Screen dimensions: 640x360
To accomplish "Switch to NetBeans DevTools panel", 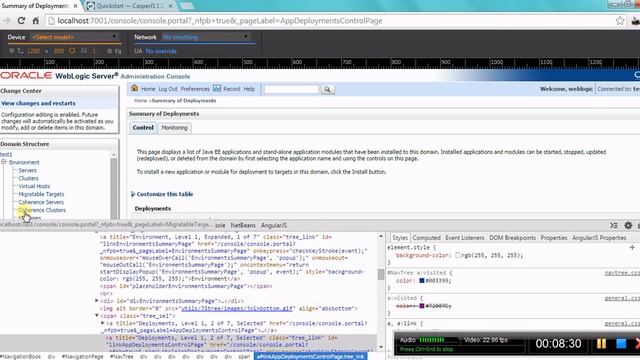I will point(242,225).
